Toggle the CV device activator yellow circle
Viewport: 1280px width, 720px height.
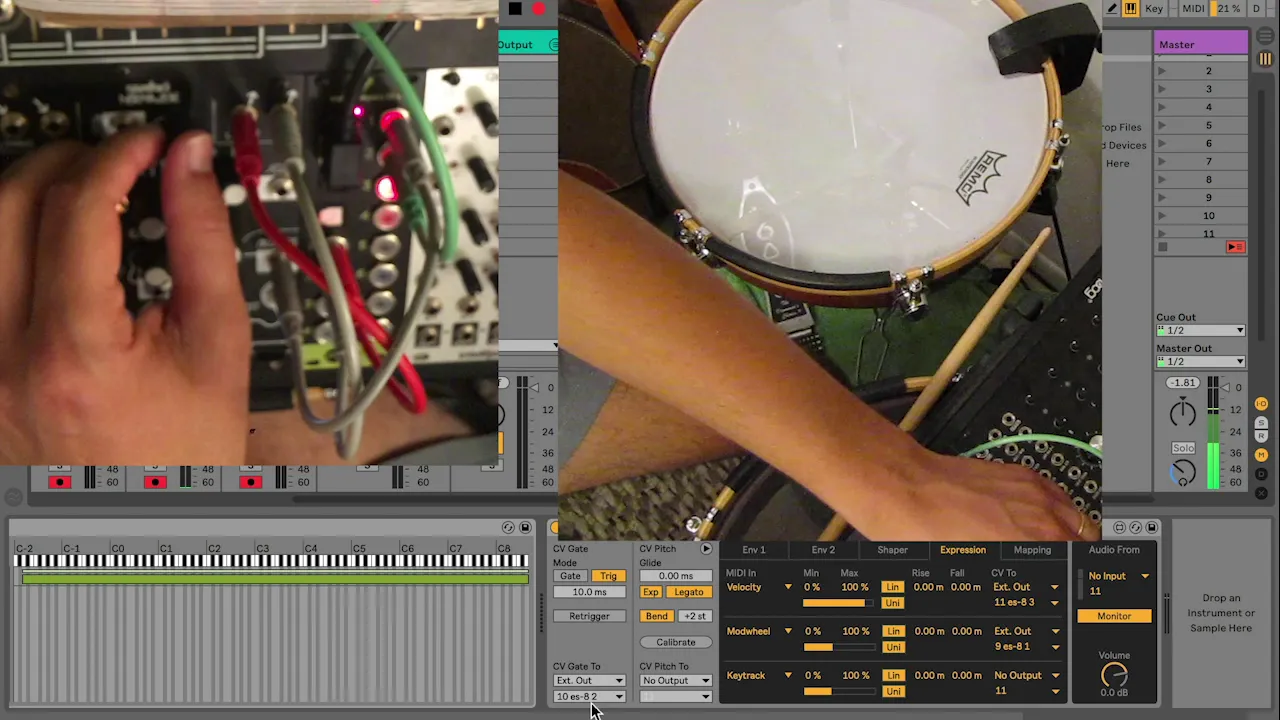555,527
